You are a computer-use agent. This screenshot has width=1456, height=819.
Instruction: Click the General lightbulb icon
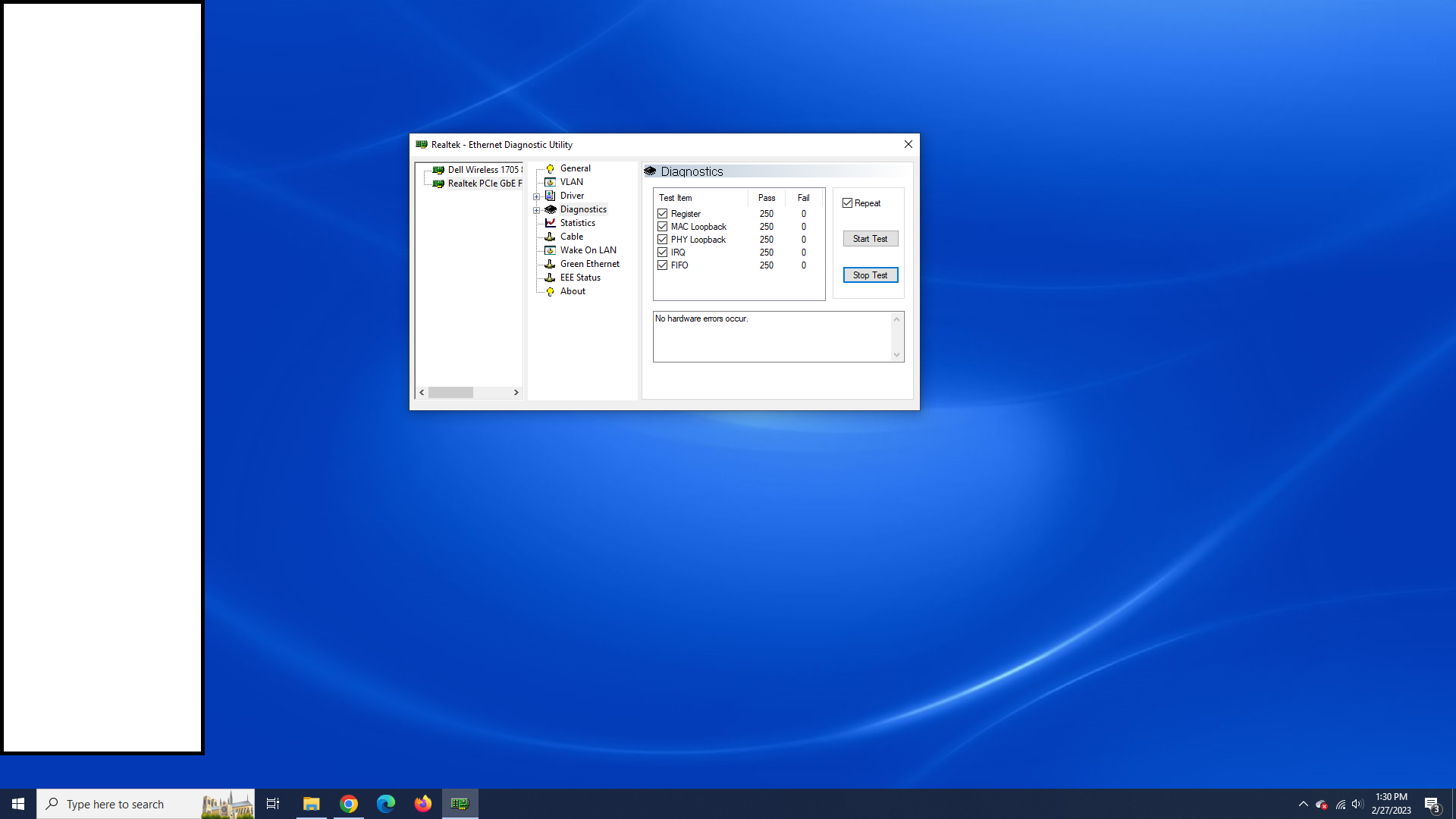tap(551, 168)
